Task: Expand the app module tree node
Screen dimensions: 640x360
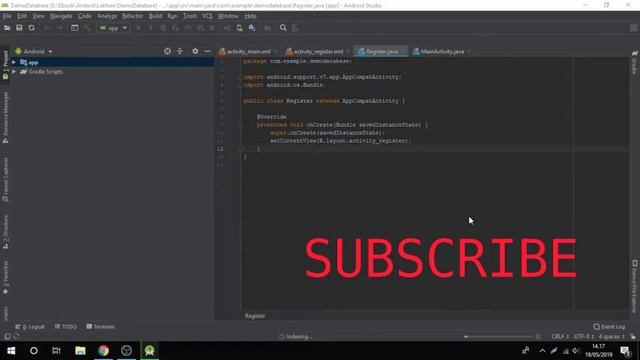Action: (x=14, y=62)
